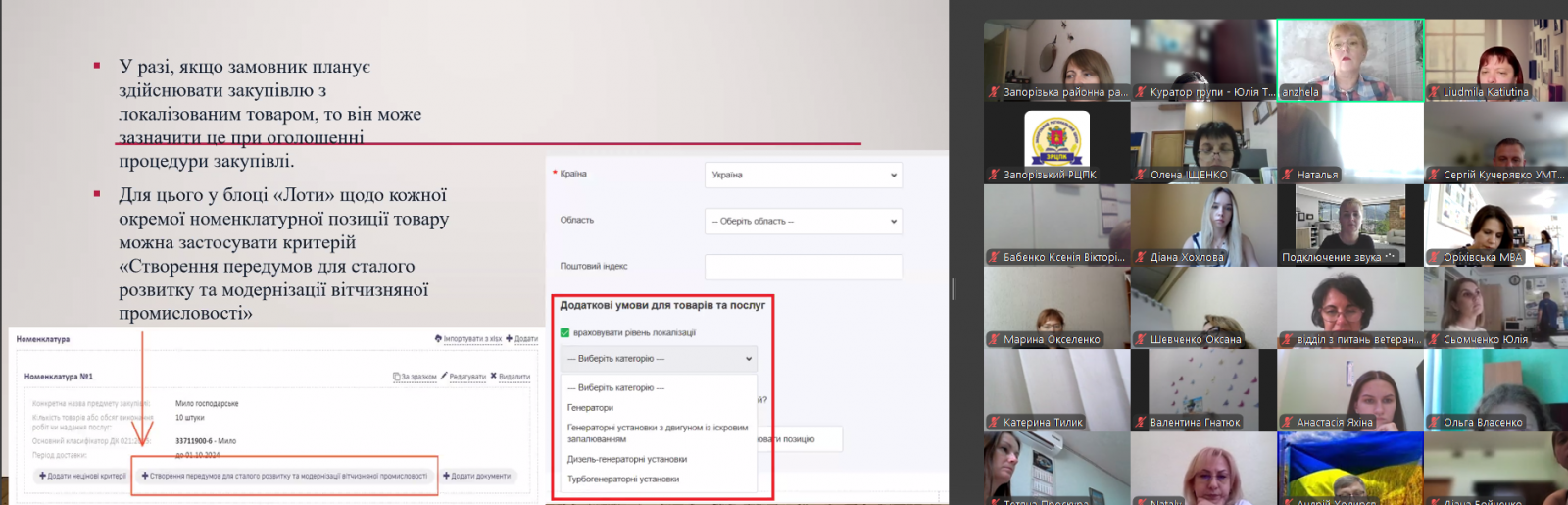Image resolution: width=1568 pixels, height=505 pixels.
Task: Click Додати нецінові критерії button
Action: coord(82,477)
